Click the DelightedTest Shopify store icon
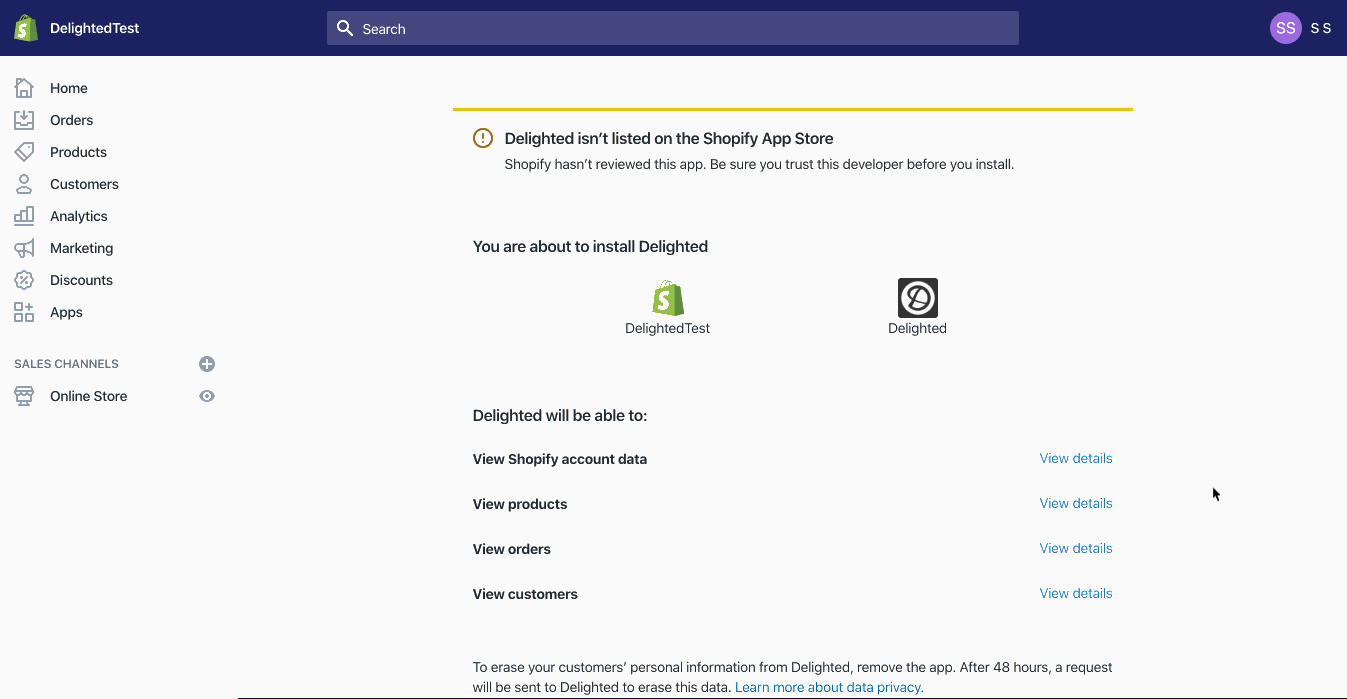 [x=668, y=298]
